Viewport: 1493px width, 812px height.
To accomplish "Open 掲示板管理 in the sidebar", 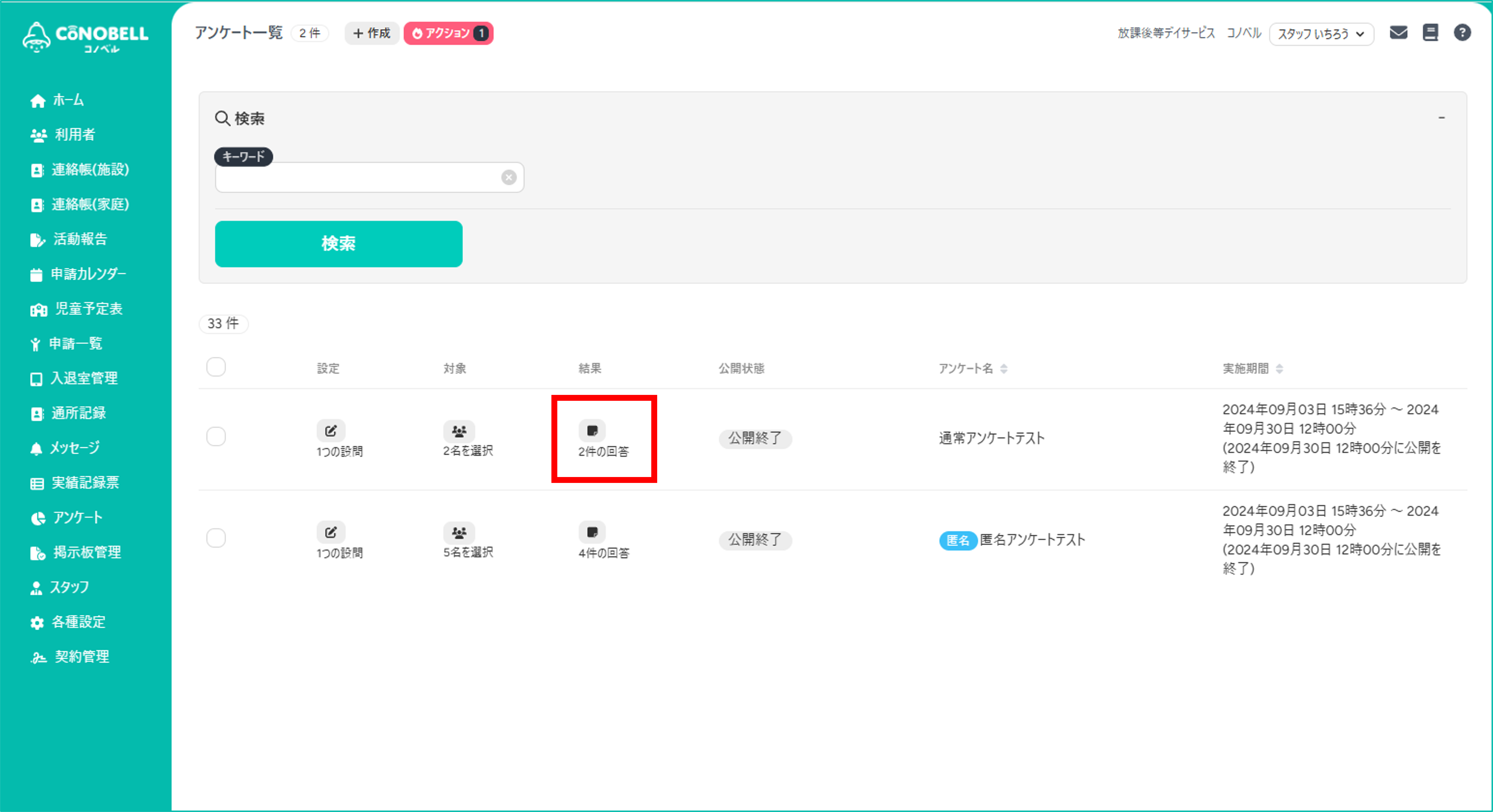I will [75, 552].
